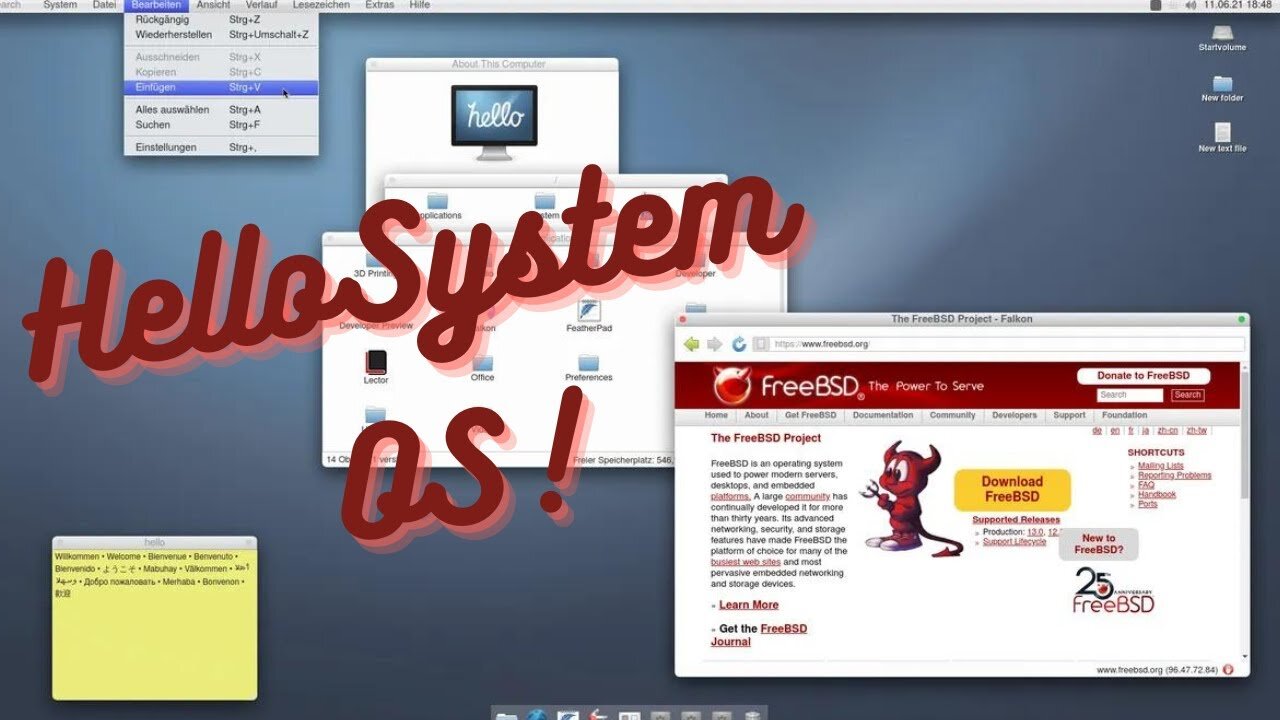Open the Bearbeiten menu's Einstellungen entry
This screenshot has width=1280, height=720.
point(164,146)
